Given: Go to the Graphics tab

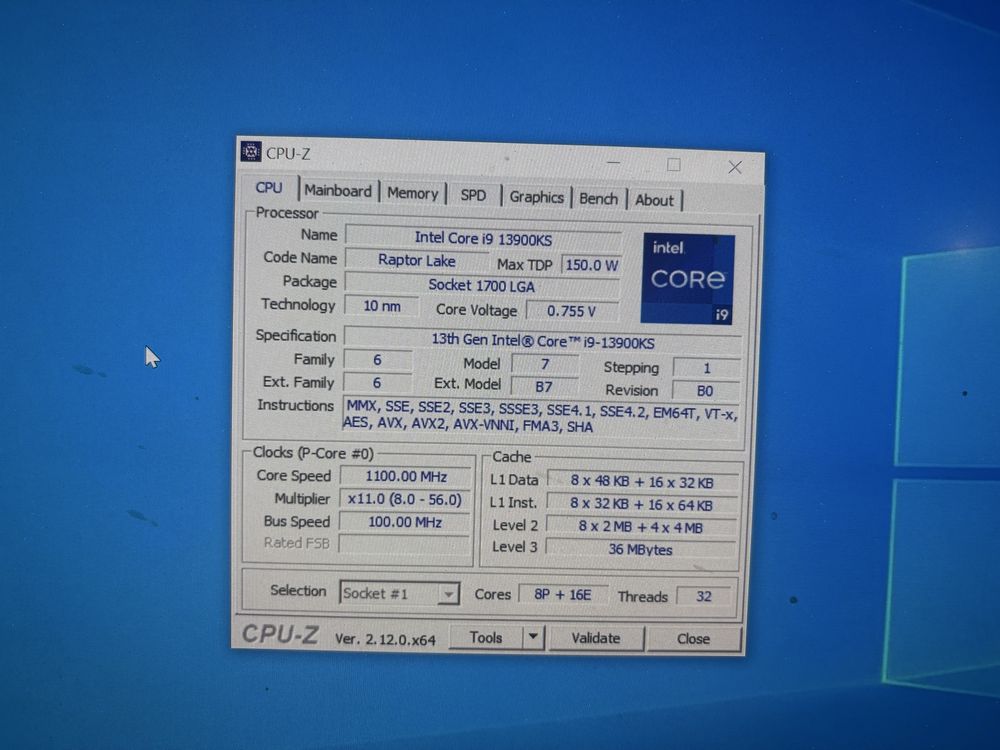Looking at the screenshot, I should (x=536, y=197).
